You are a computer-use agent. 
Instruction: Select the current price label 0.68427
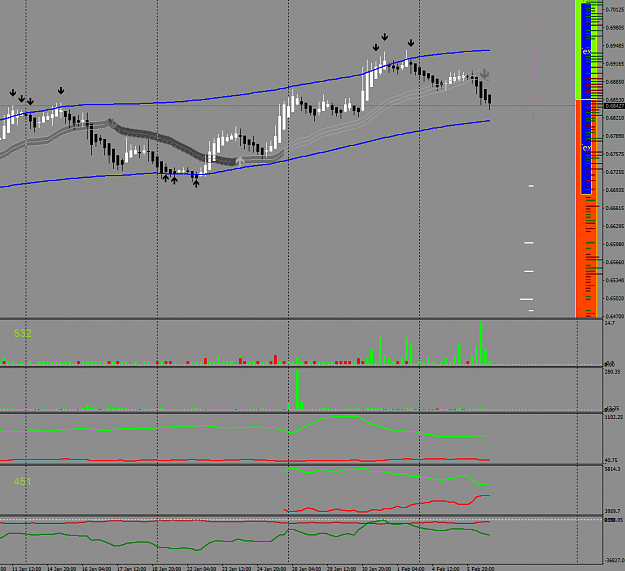(614, 106)
